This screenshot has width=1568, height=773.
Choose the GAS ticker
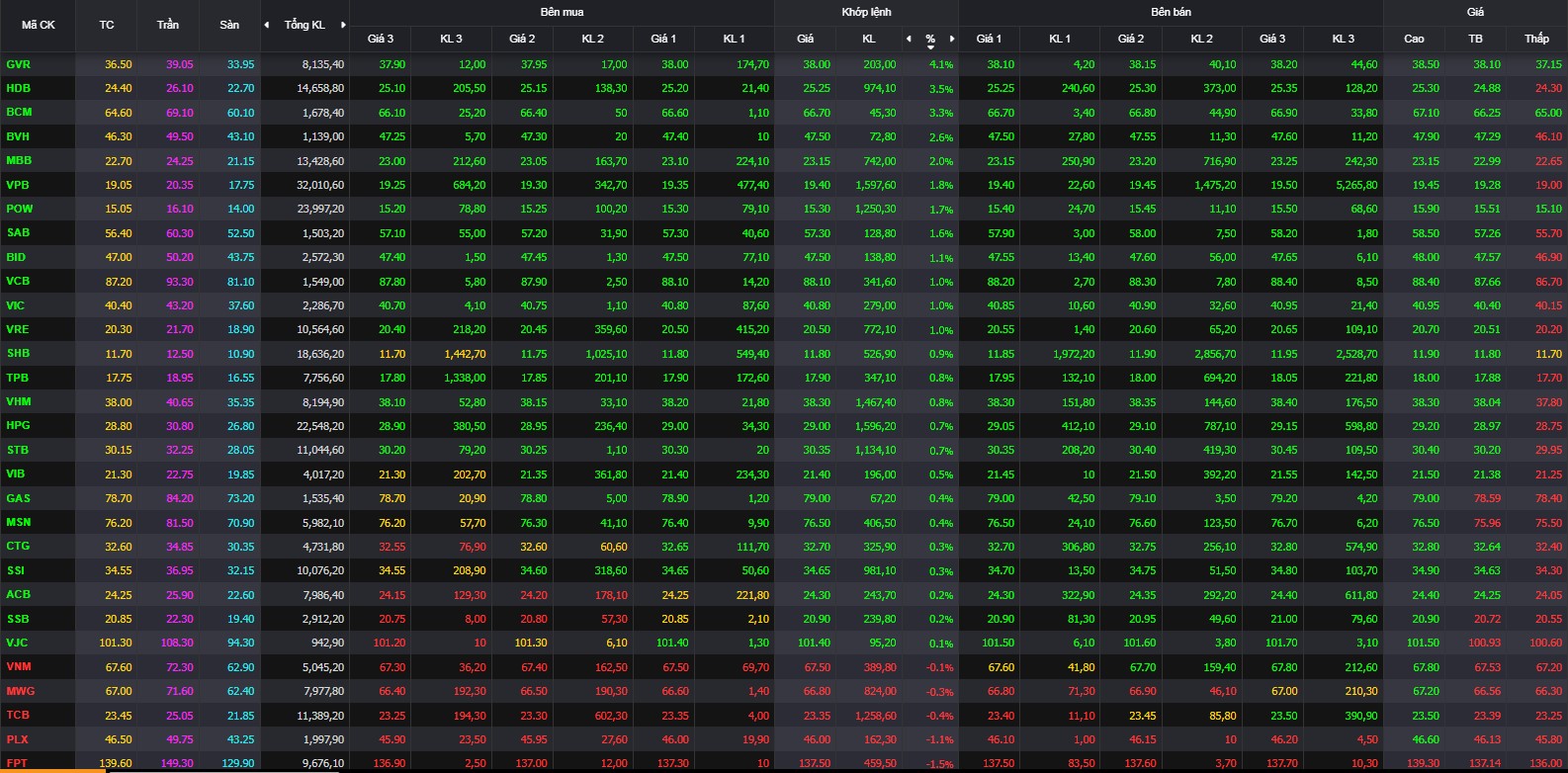(18, 498)
